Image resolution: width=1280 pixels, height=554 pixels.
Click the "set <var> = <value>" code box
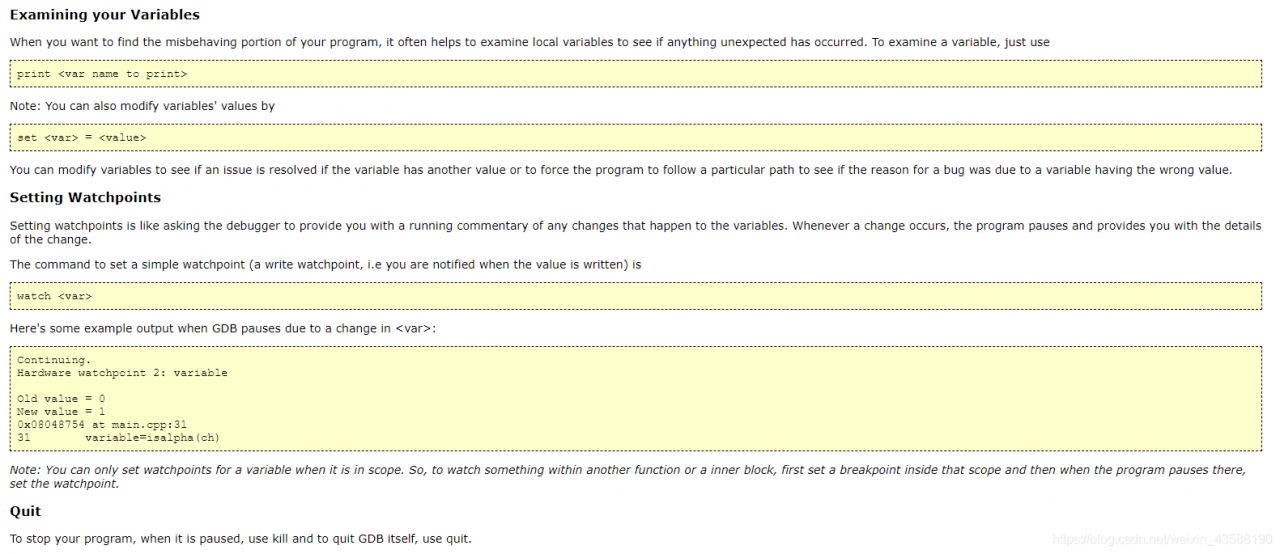(82, 138)
